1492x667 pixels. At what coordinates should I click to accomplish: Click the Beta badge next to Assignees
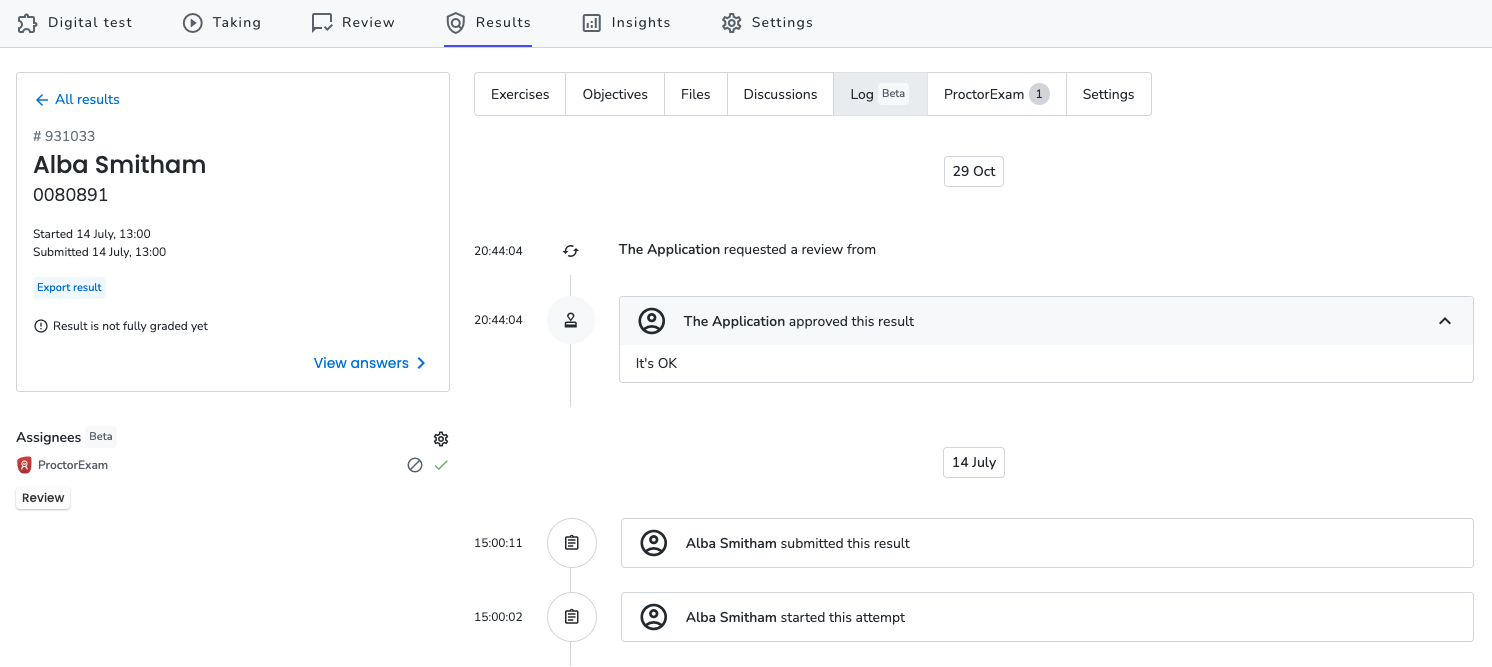[x=101, y=437]
